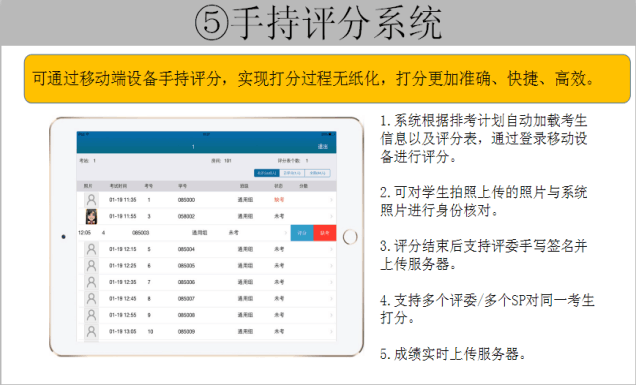Click student number 085006

click(x=186, y=282)
